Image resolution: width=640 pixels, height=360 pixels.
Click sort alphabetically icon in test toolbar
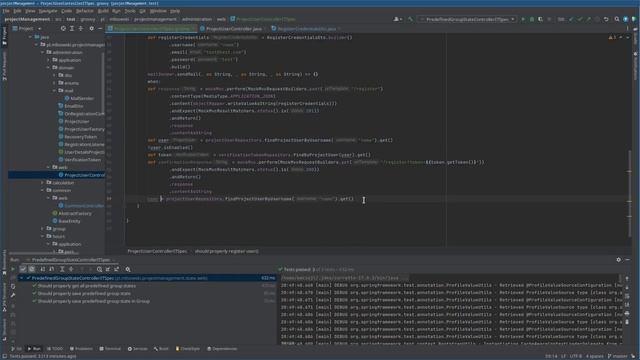coord(43,269)
